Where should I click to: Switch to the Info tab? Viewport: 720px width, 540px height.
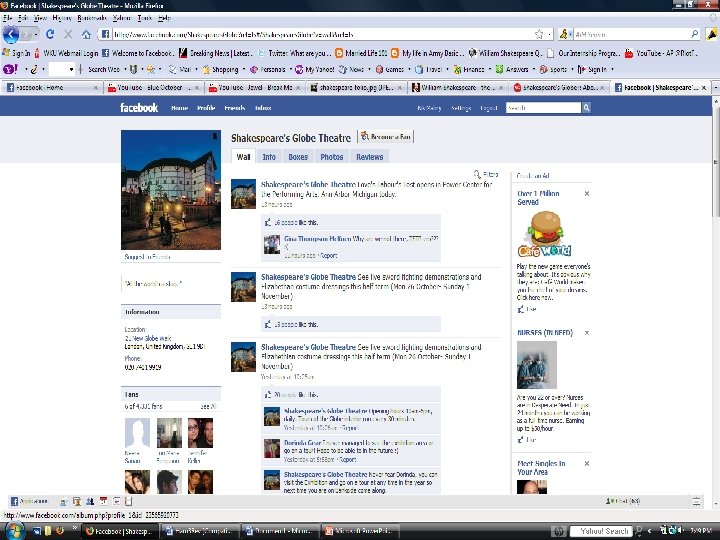pos(269,157)
